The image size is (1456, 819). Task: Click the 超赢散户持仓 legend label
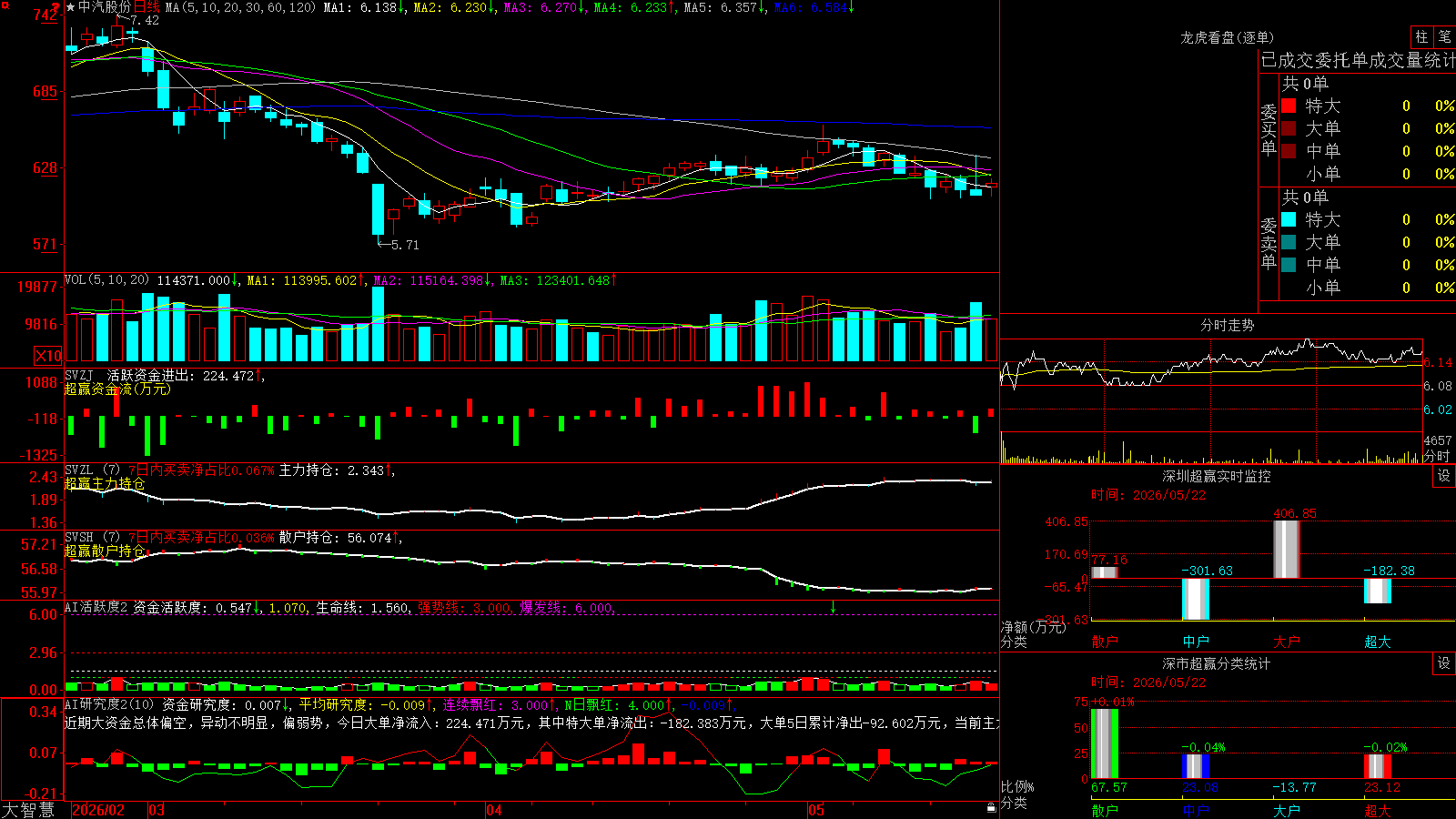click(105, 551)
